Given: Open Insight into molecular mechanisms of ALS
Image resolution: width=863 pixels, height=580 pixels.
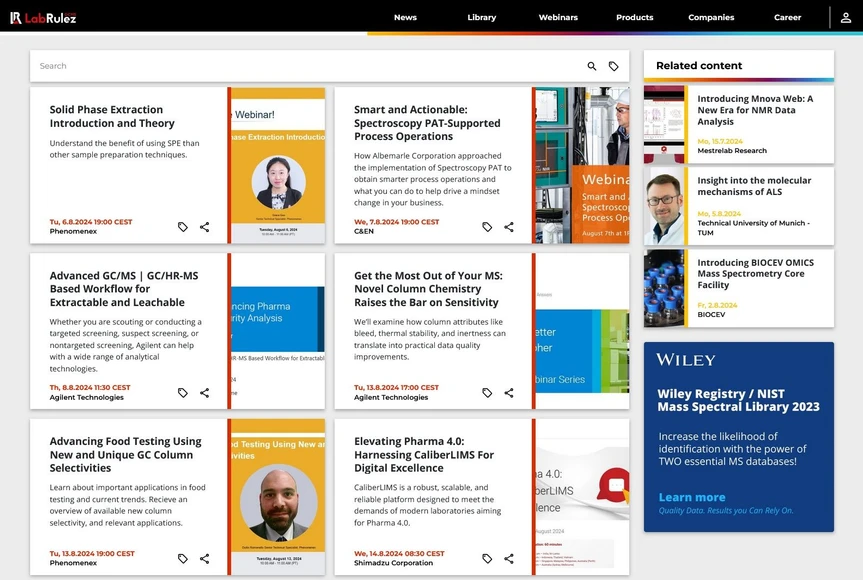Looking at the screenshot, I should [x=754, y=186].
